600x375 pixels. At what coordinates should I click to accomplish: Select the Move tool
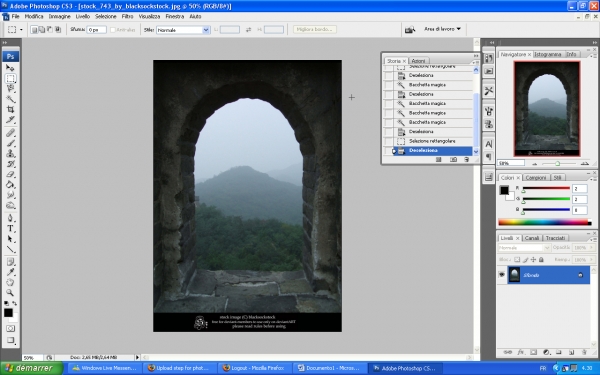(x=10, y=68)
